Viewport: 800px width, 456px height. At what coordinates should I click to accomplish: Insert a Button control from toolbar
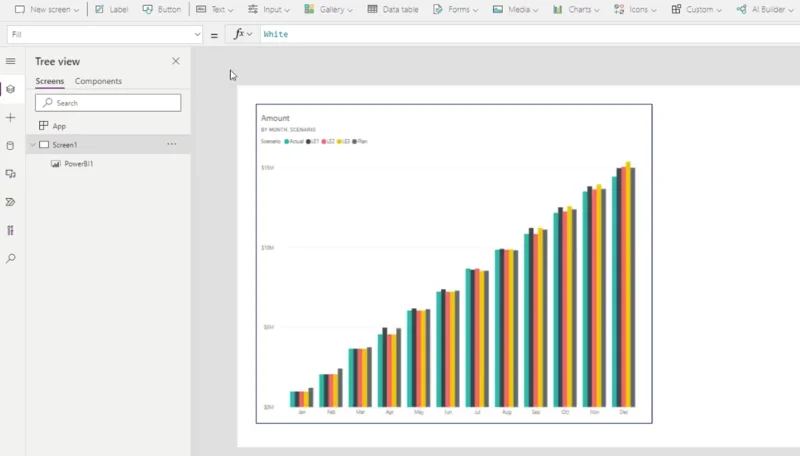(x=162, y=9)
